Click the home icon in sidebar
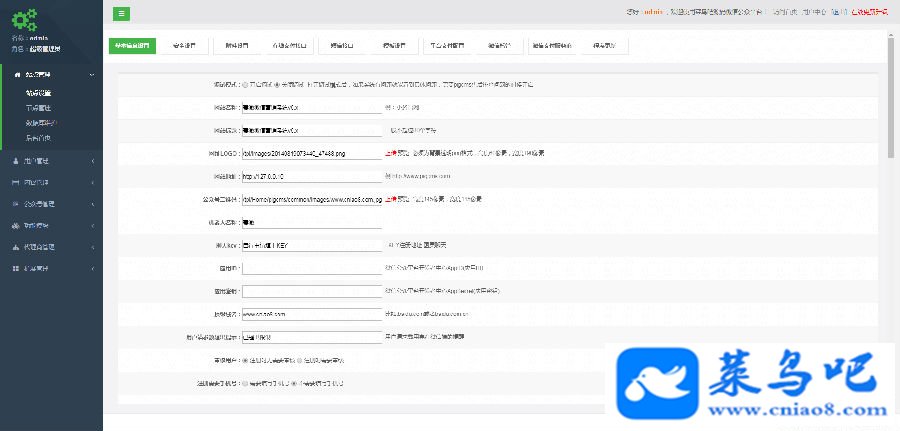Screen dimensions: 900x431 (x=16, y=75)
